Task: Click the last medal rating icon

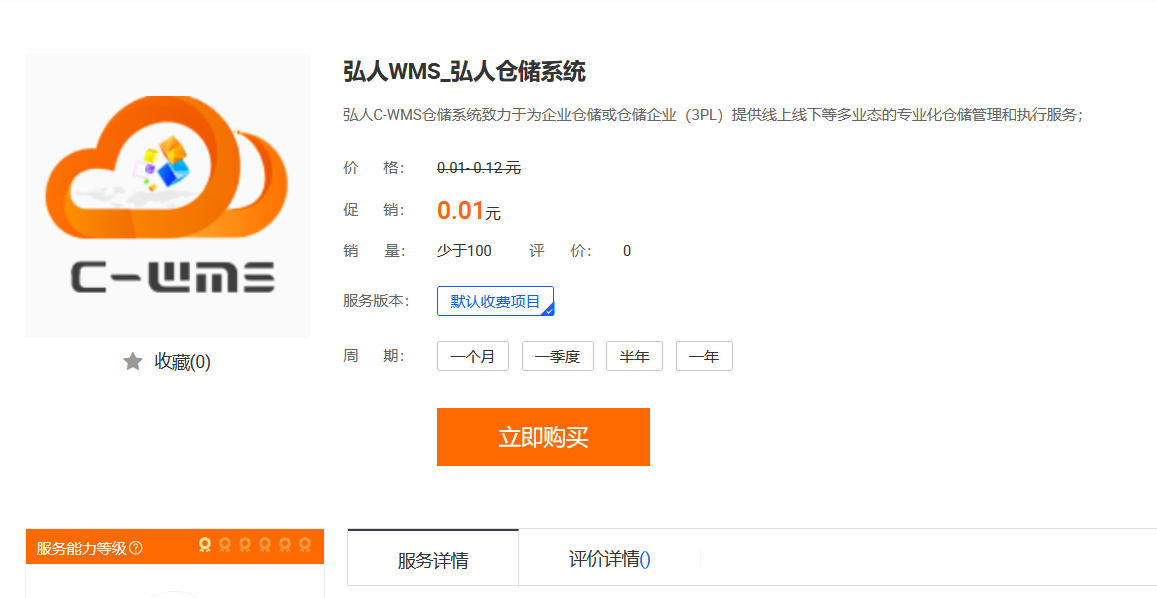Action: [305, 545]
